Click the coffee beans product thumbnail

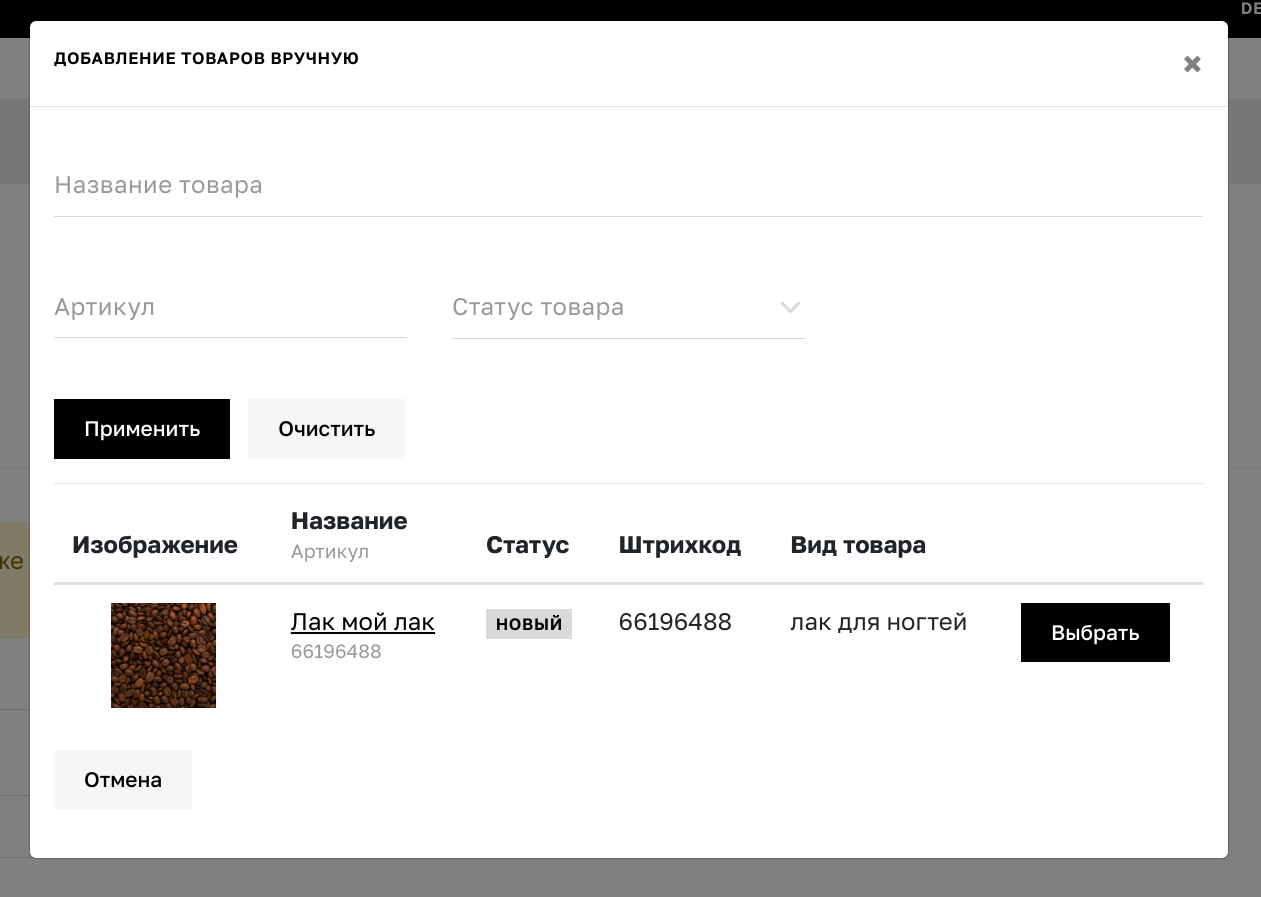(163, 655)
